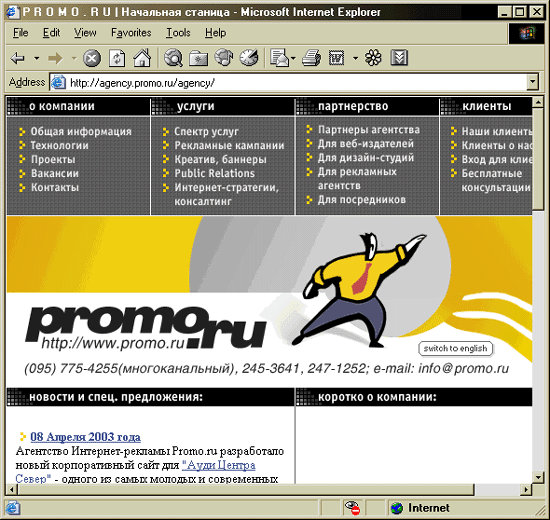Click the horizontal scrollbar right arrow
The height and width of the screenshot is (520, 550).
(526, 489)
